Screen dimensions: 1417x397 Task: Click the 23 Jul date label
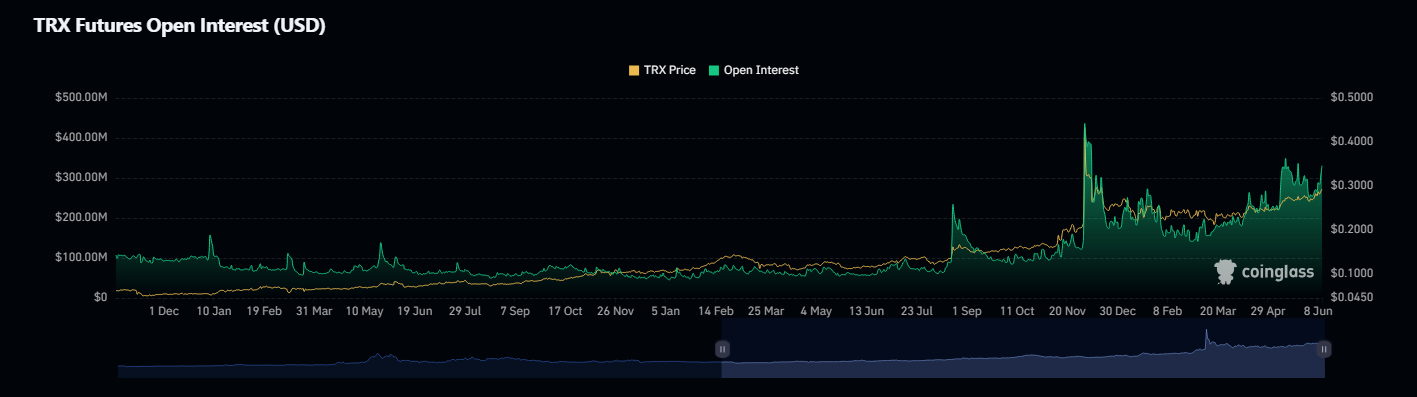tap(917, 311)
